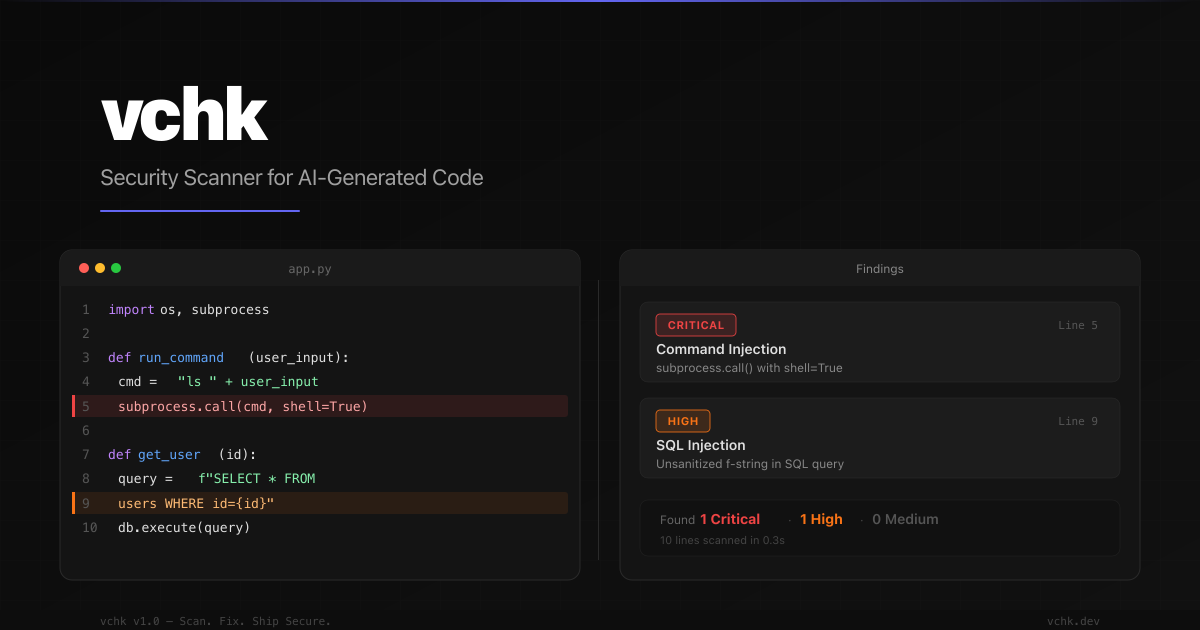Filter by 0 Medium count

pos(905,519)
